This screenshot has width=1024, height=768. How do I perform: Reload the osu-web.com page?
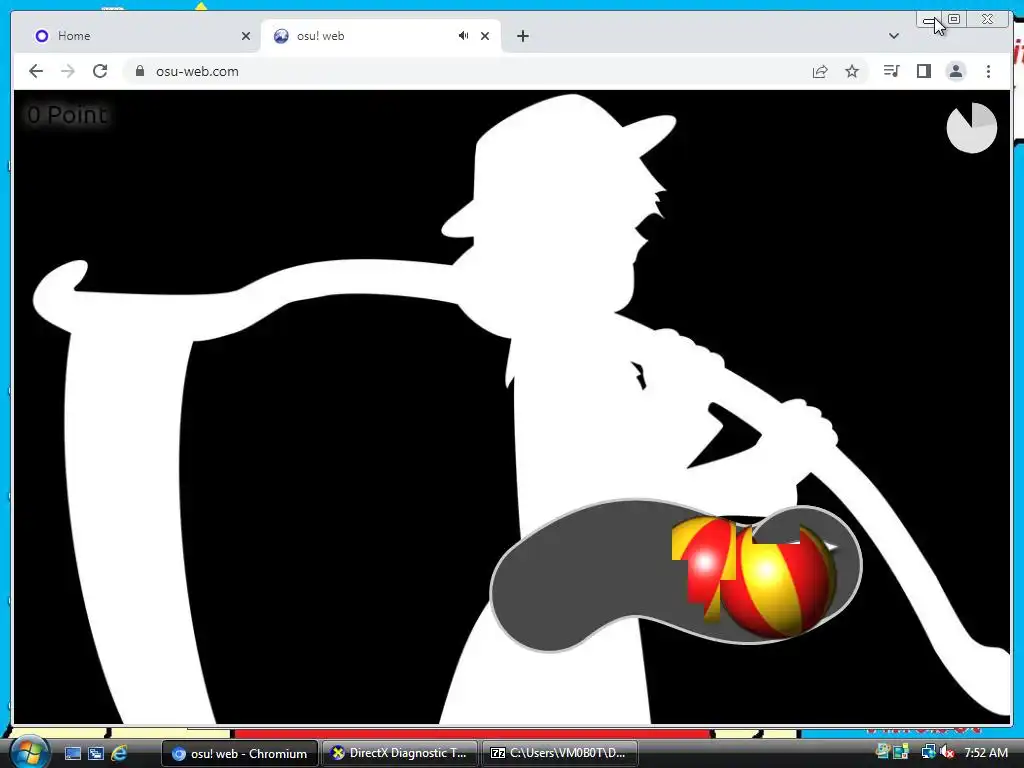[x=100, y=71]
